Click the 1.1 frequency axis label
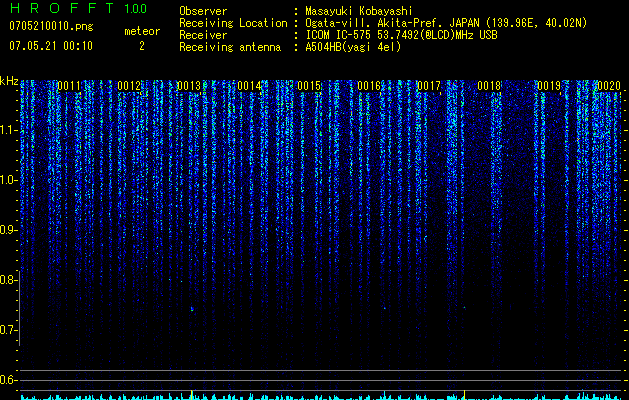Image resolution: width=629 pixels, height=400 pixels. (x=8, y=130)
